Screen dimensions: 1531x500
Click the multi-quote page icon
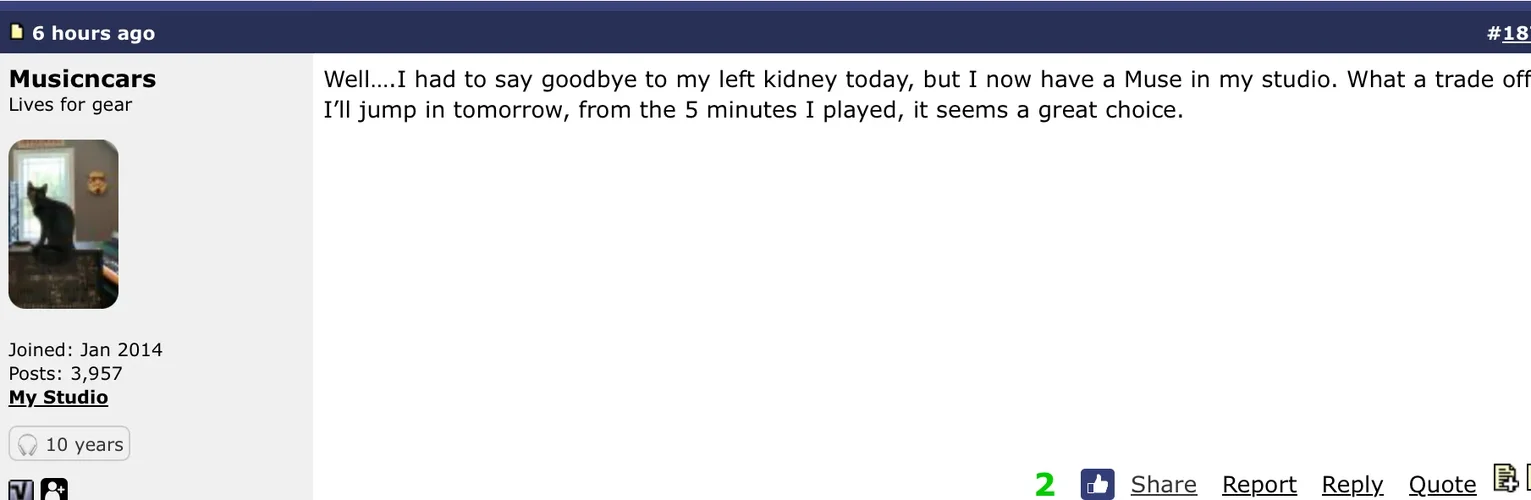tap(1505, 479)
